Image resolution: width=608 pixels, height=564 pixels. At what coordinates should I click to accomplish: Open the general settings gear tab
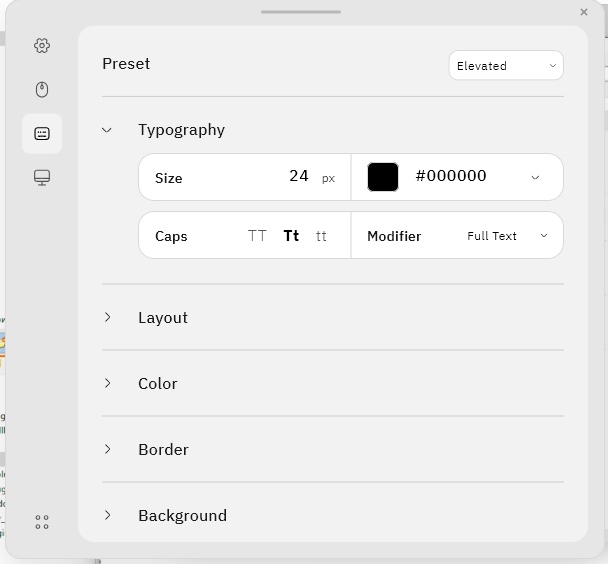(42, 46)
